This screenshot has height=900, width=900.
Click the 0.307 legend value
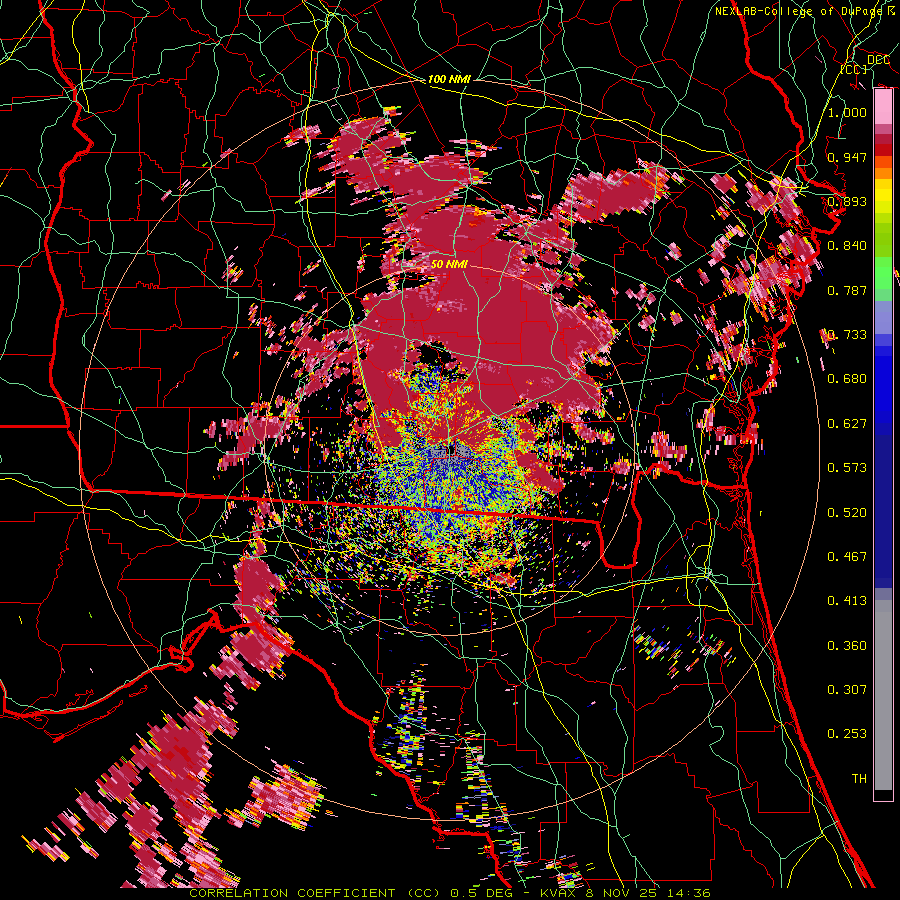847,690
